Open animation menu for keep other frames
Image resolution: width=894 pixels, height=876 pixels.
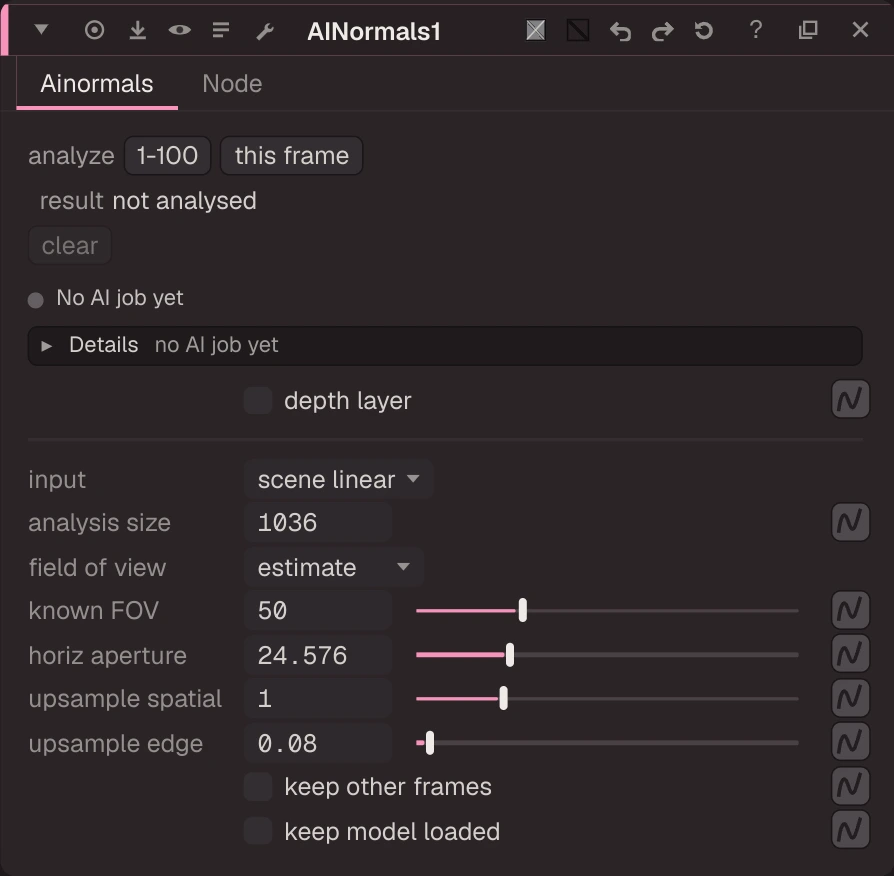coord(850,785)
